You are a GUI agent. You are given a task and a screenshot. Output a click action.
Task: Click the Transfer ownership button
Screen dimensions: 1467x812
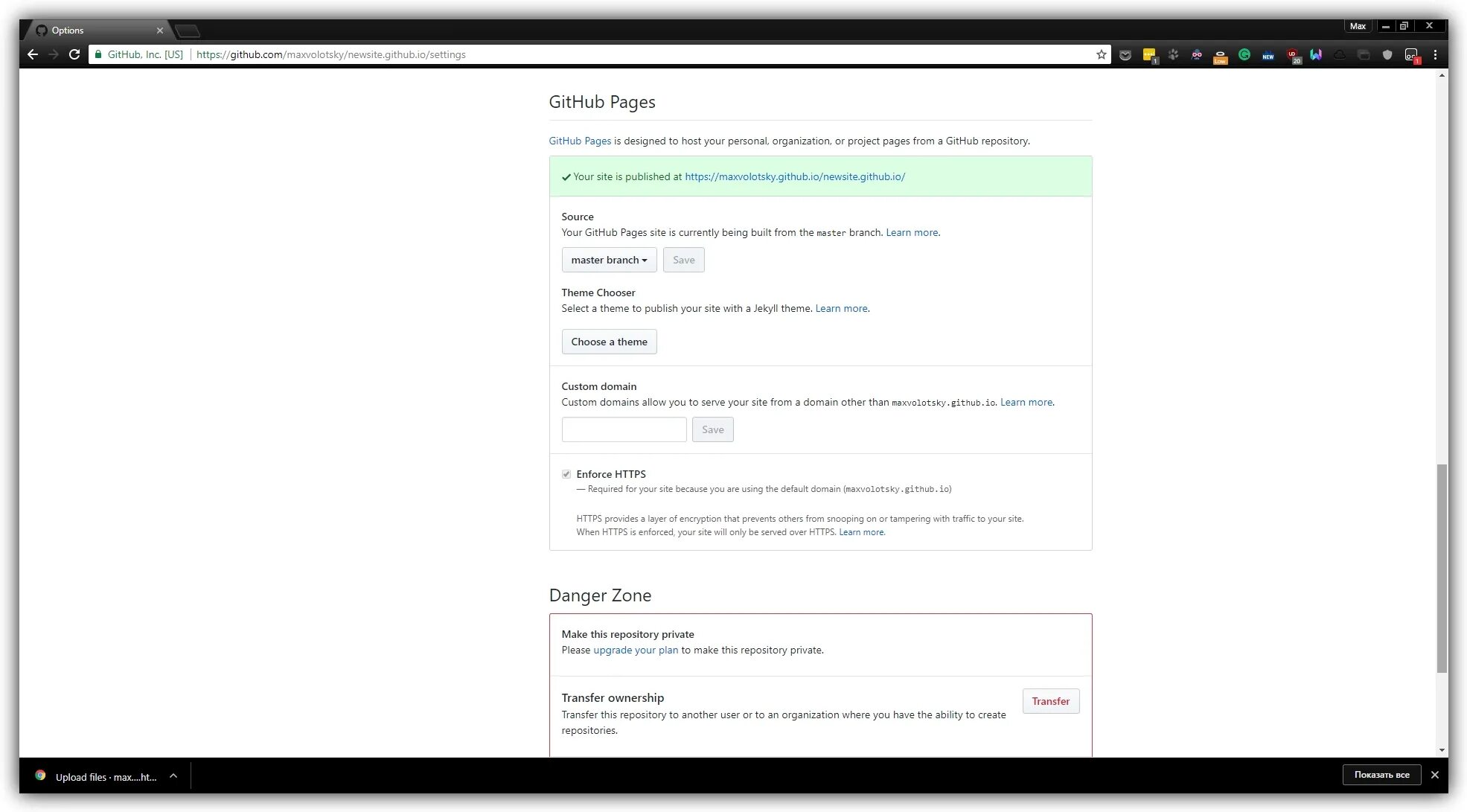(1050, 701)
